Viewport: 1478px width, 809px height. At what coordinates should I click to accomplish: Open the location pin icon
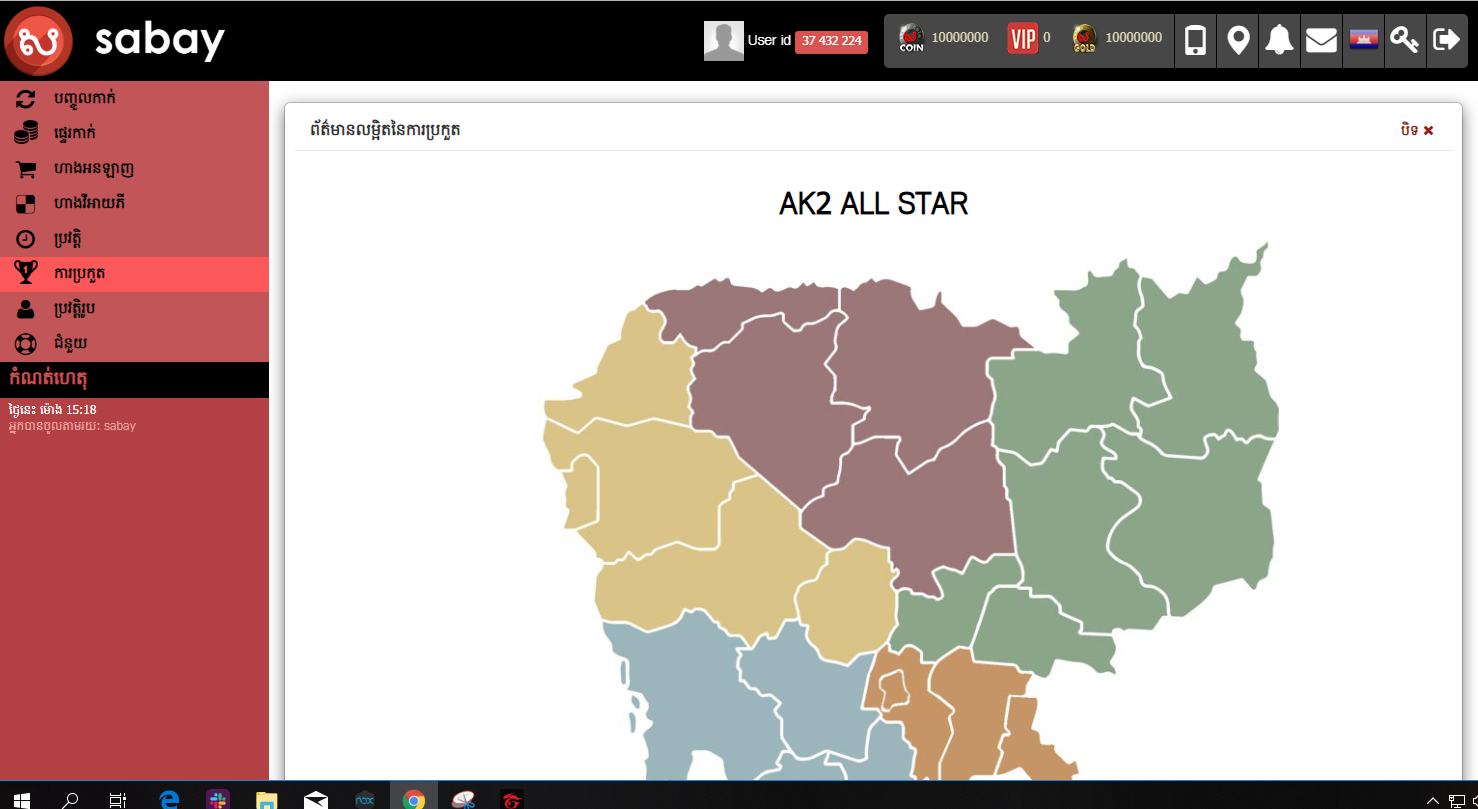click(x=1238, y=40)
